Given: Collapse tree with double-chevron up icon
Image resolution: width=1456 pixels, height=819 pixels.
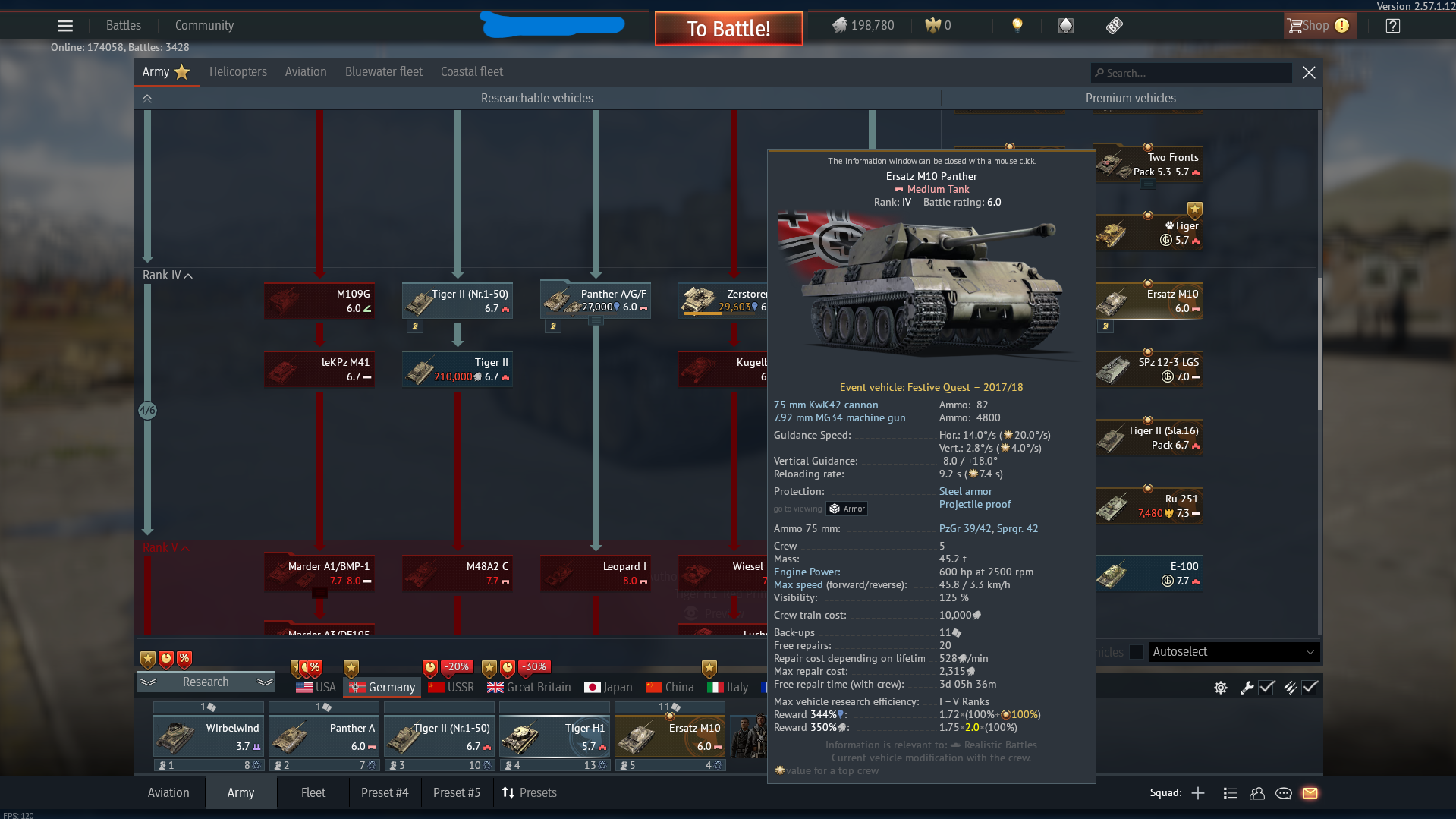Looking at the screenshot, I should click(147, 99).
